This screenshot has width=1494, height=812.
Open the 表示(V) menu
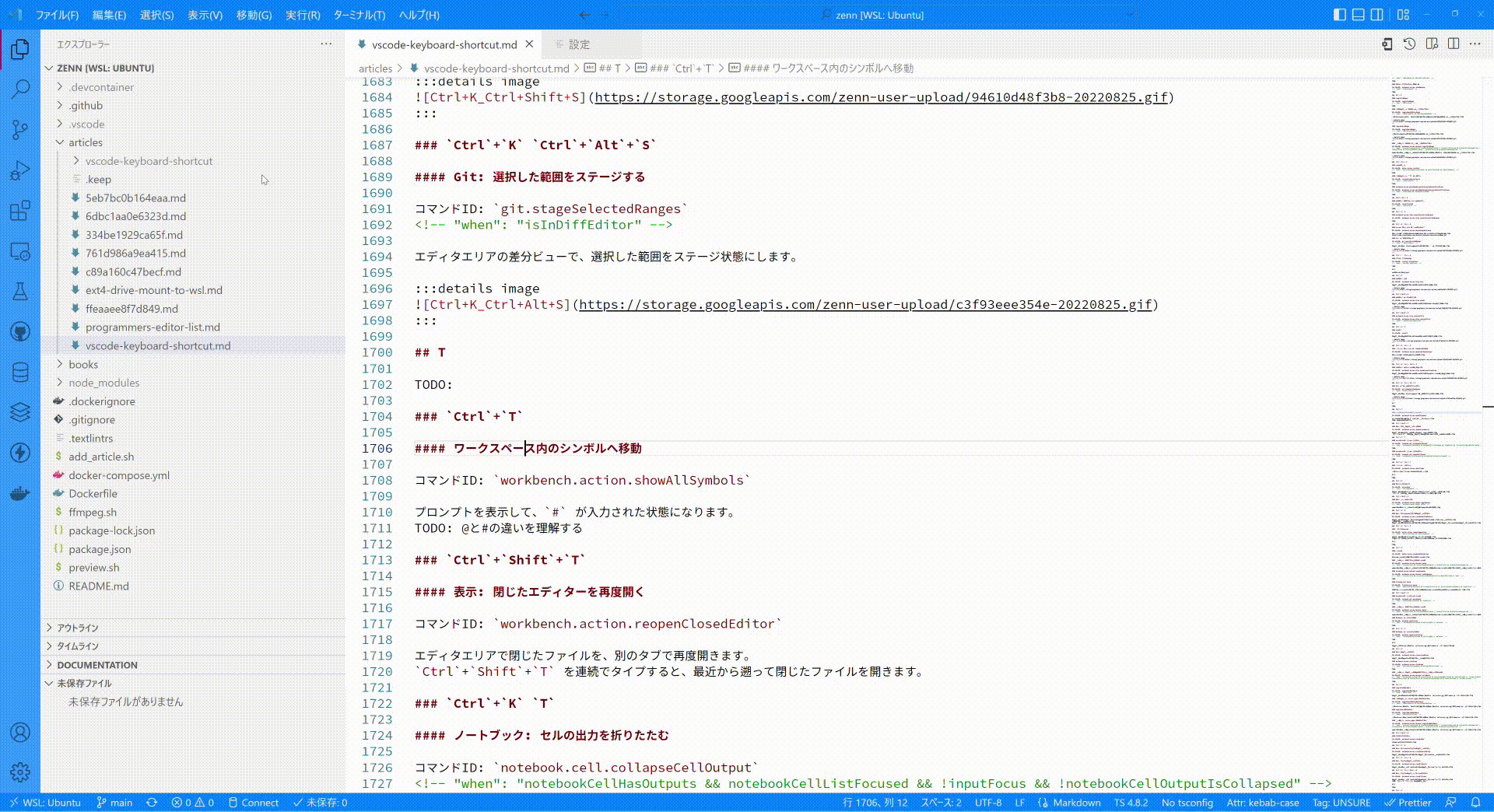pyautogui.click(x=205, y=15)
